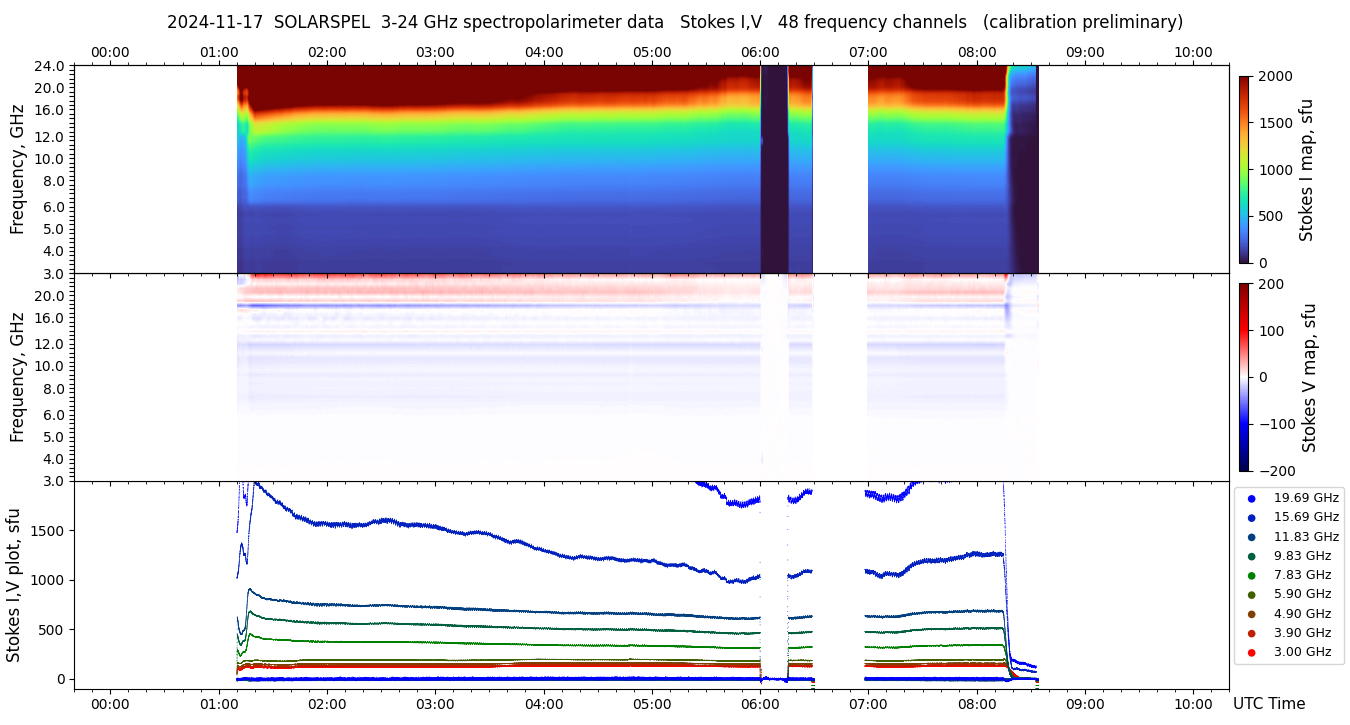The width and height of the screenshot is (1350, 725).
Task: Click the Stokes V map colorbar
Action: coord(1244,377)
